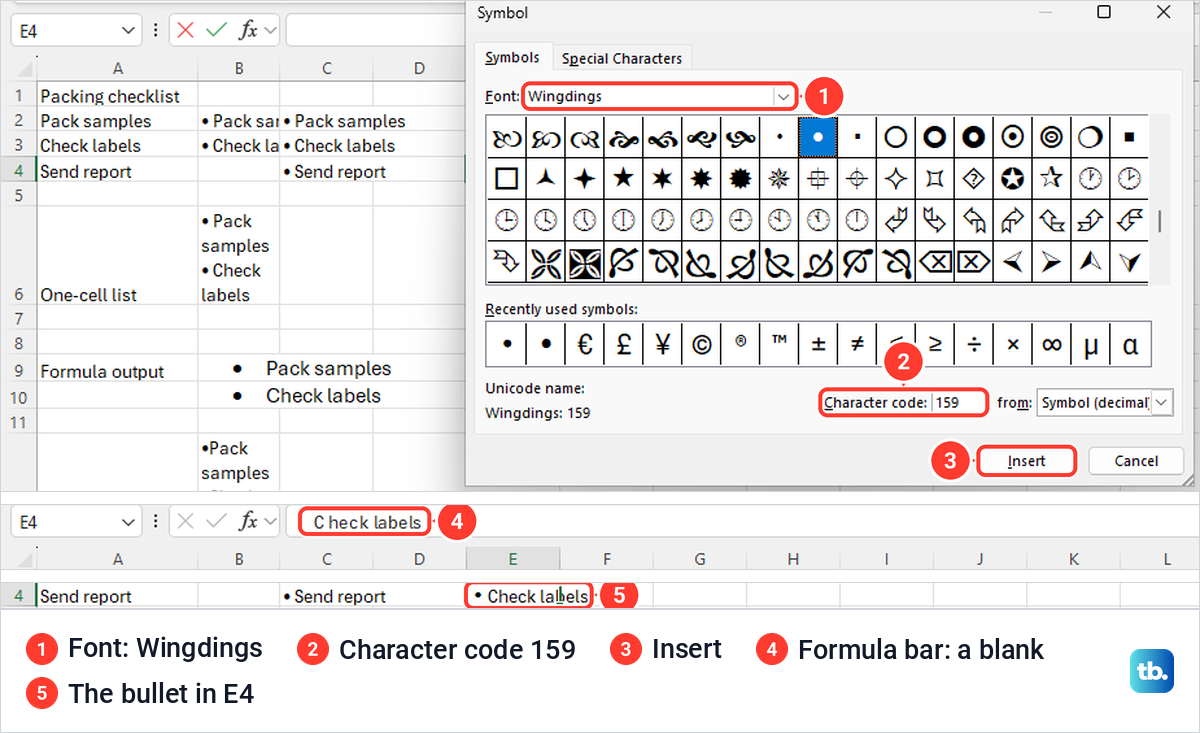Select the not-equal sign in recently used symbols
This screenshot has height=733, width=1200.
click(857, 343)
